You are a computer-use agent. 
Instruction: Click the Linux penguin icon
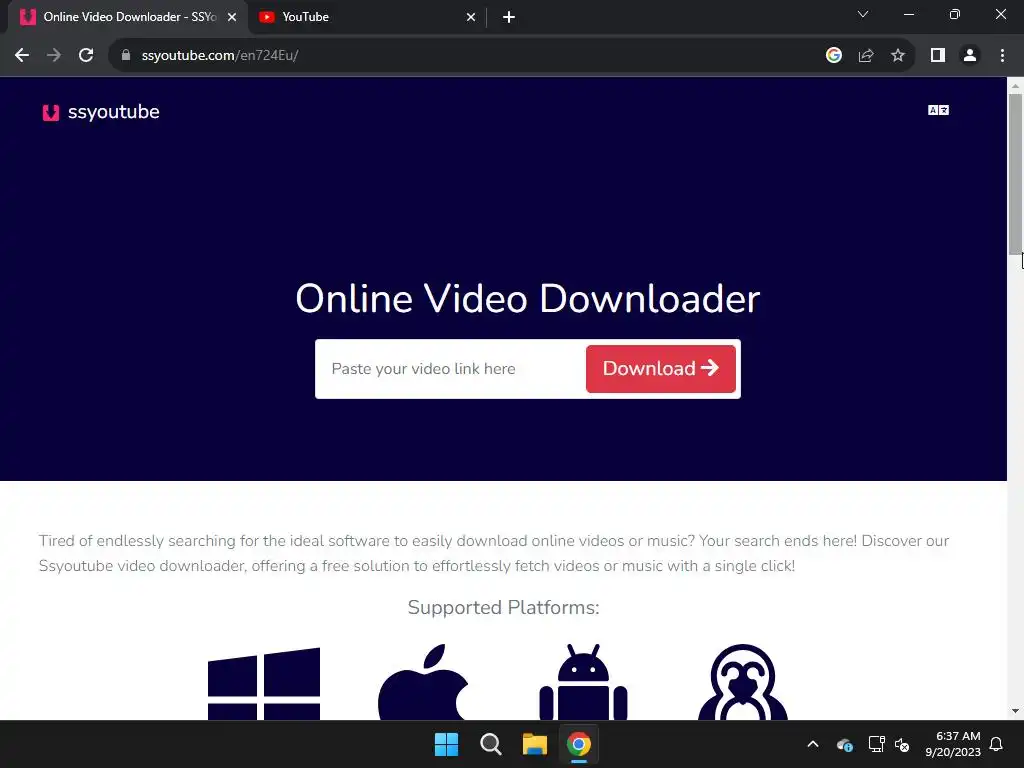[x=743, y=682]
